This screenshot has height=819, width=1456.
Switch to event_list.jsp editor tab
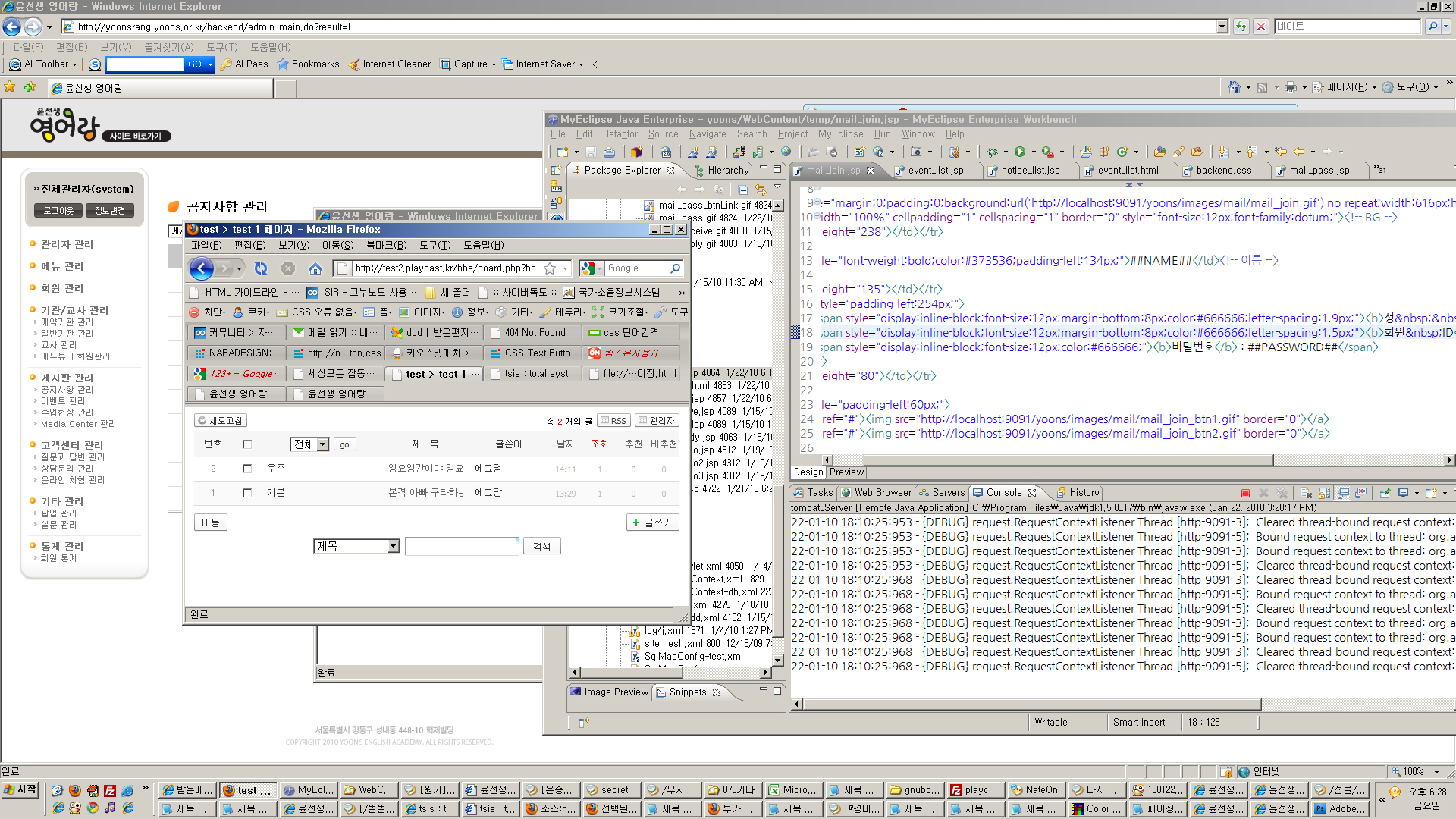pyautogui.click(x=935, y=171)
